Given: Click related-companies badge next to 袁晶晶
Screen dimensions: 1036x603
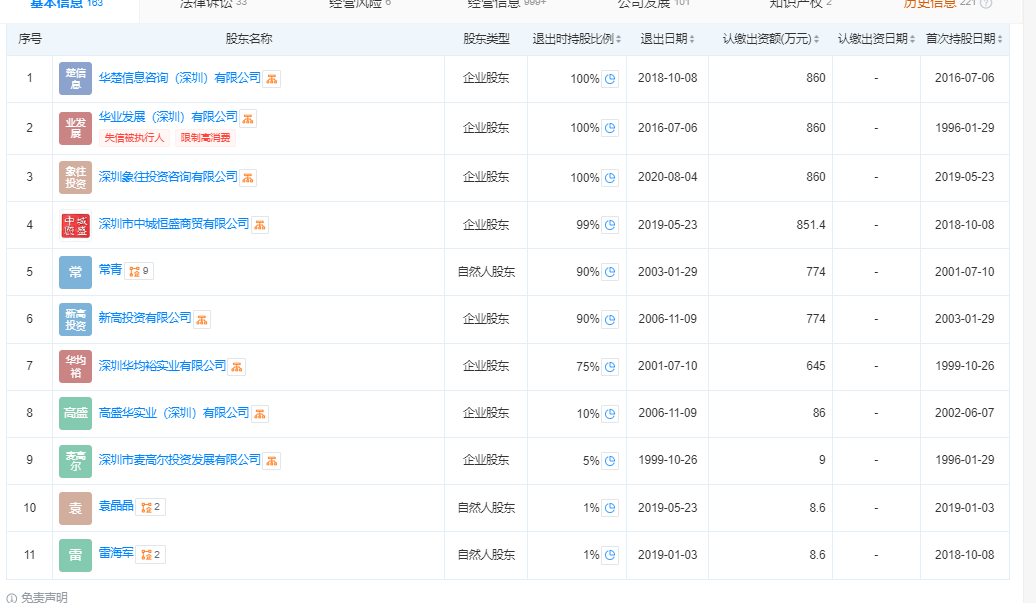Looking at the screenshot, I should 151,507.
